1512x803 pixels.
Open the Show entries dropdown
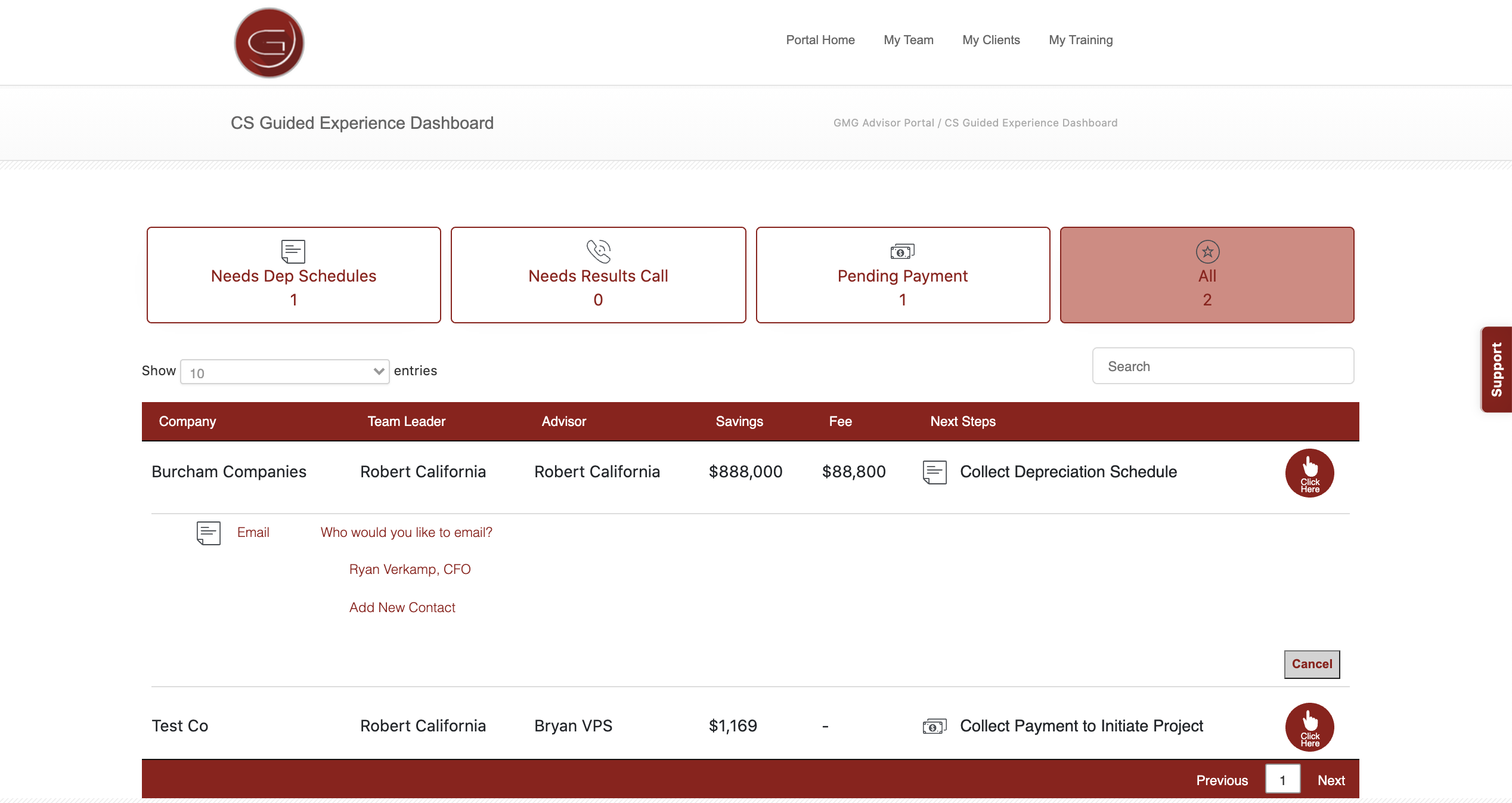(x=284, y=372)
